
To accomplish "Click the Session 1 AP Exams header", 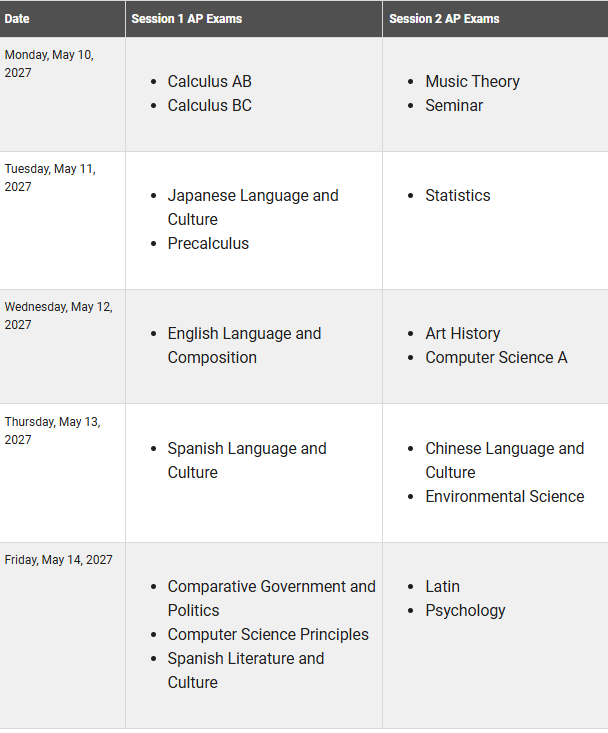I will (186, 19).
